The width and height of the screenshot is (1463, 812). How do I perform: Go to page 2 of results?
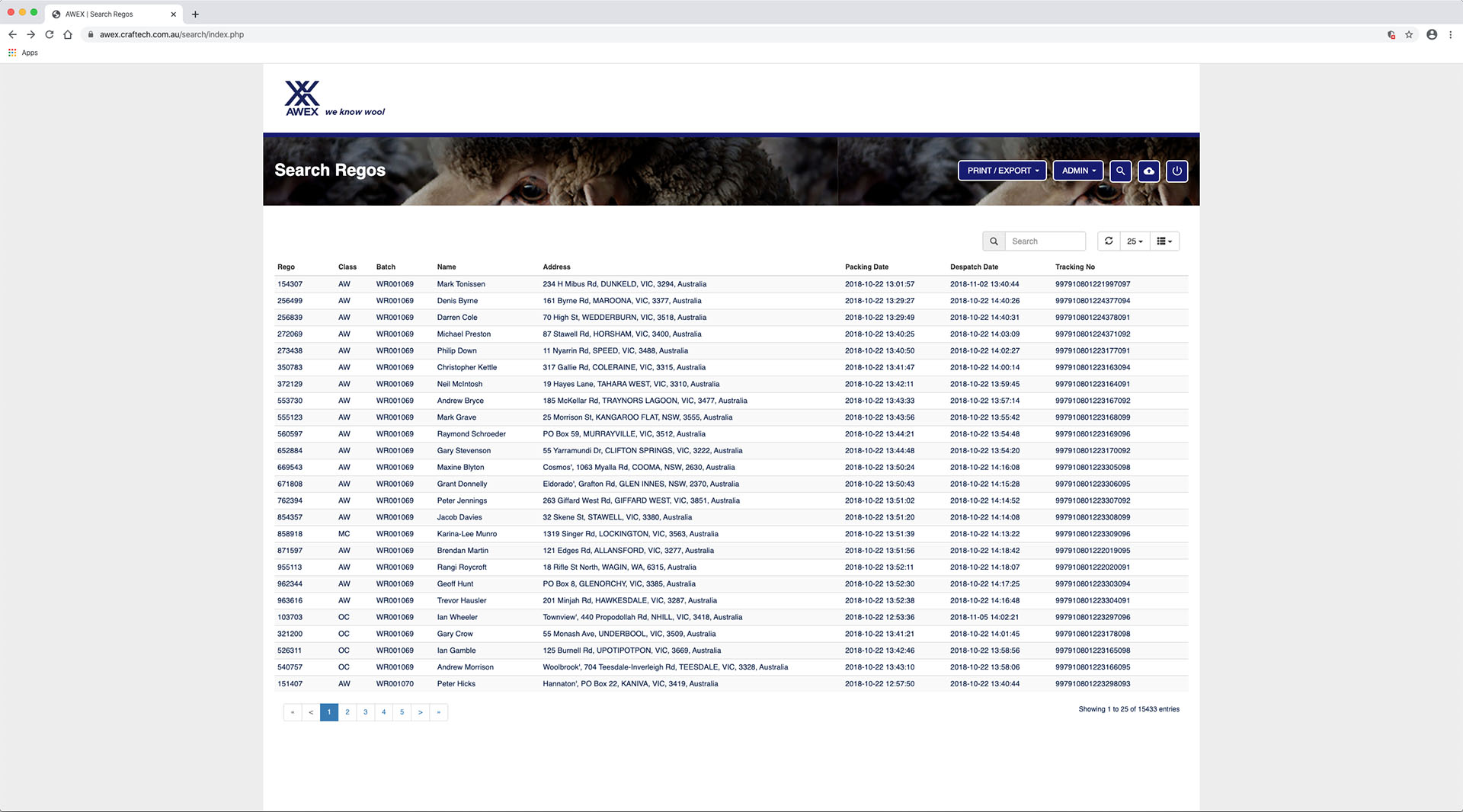pos(347,712)
